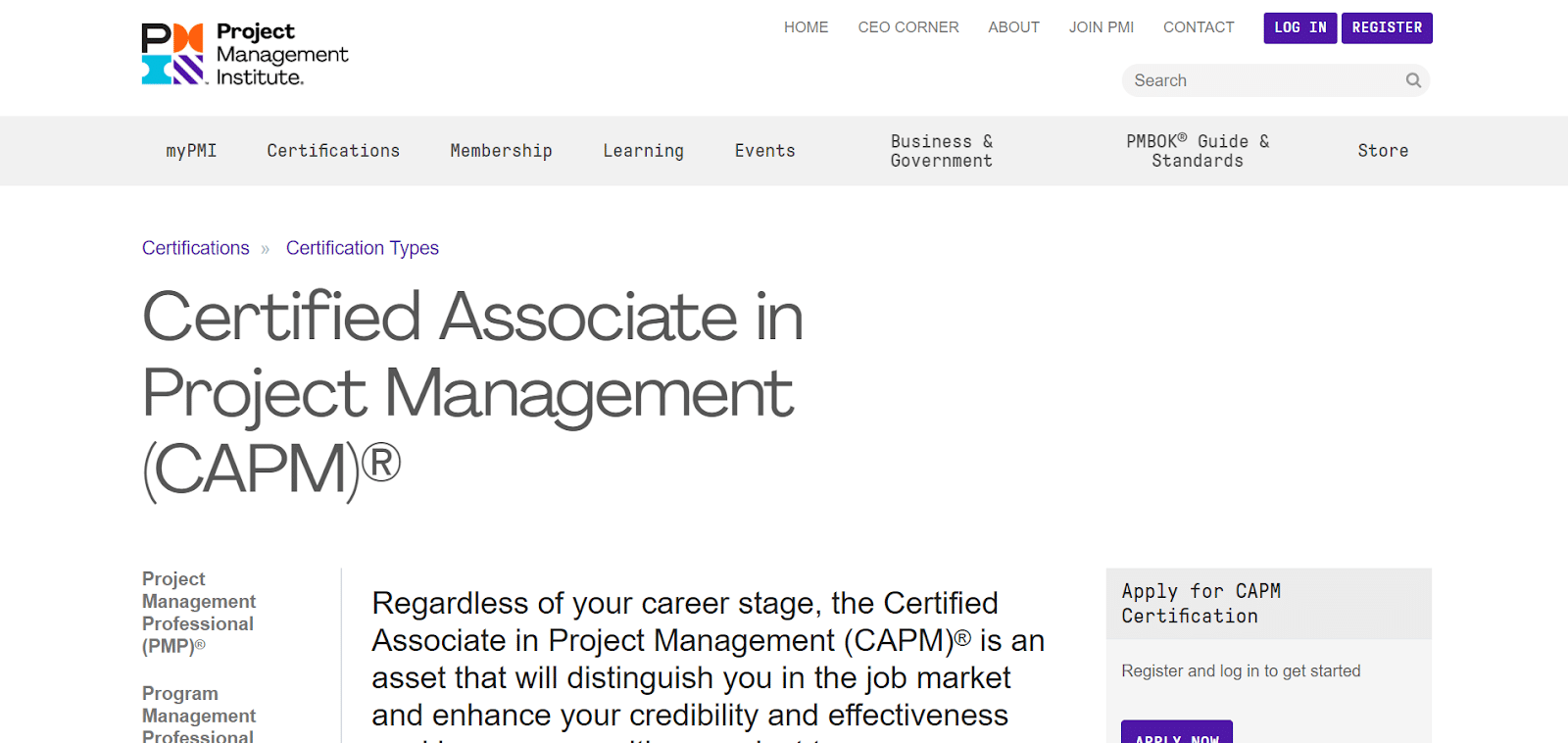Click the APPLY NOW button
1568x743 pixels.
pos(1177,733)
